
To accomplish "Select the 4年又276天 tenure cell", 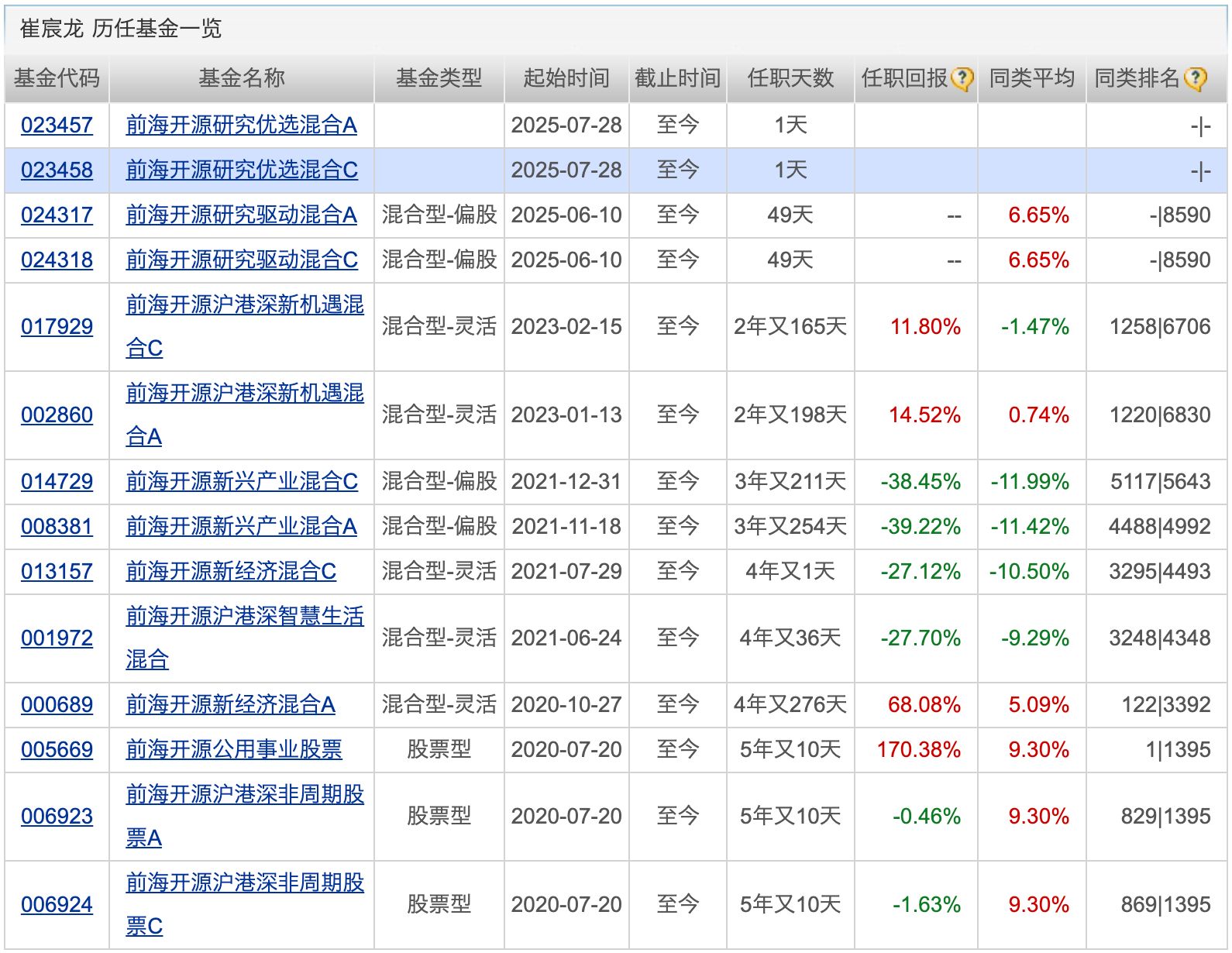I will point(790,704).
